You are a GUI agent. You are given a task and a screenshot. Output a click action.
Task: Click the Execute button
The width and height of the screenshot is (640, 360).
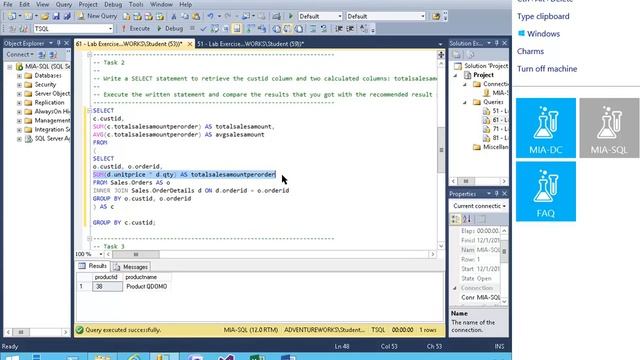136,29
